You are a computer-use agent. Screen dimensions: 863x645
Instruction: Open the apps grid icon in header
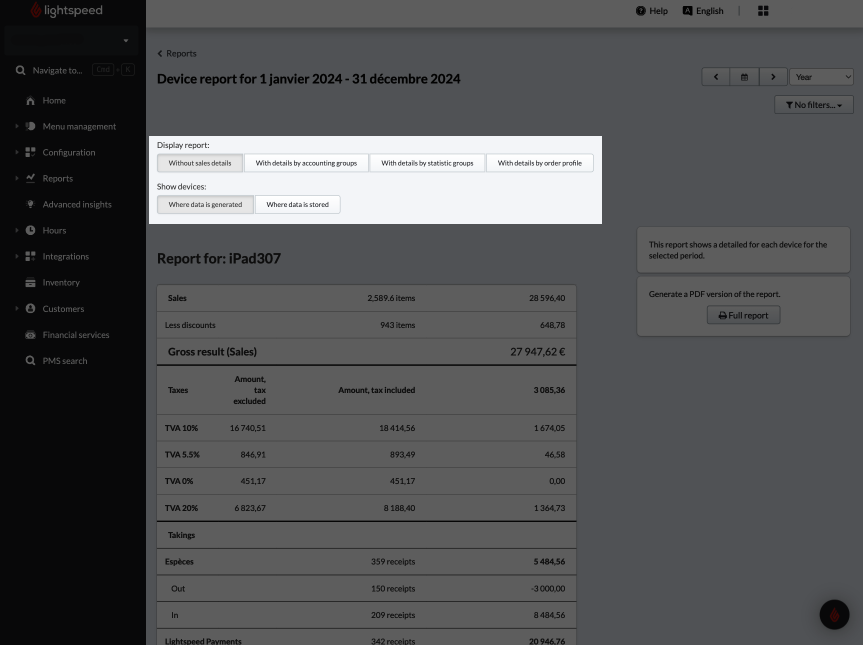point(763,11)
